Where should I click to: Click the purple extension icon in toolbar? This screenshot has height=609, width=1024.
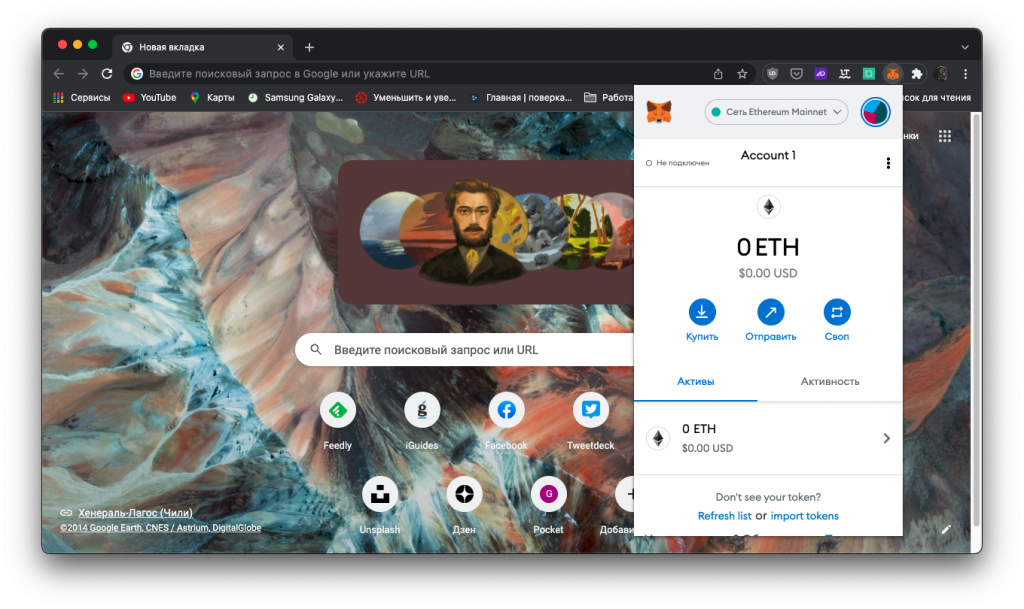pos(820,74)
